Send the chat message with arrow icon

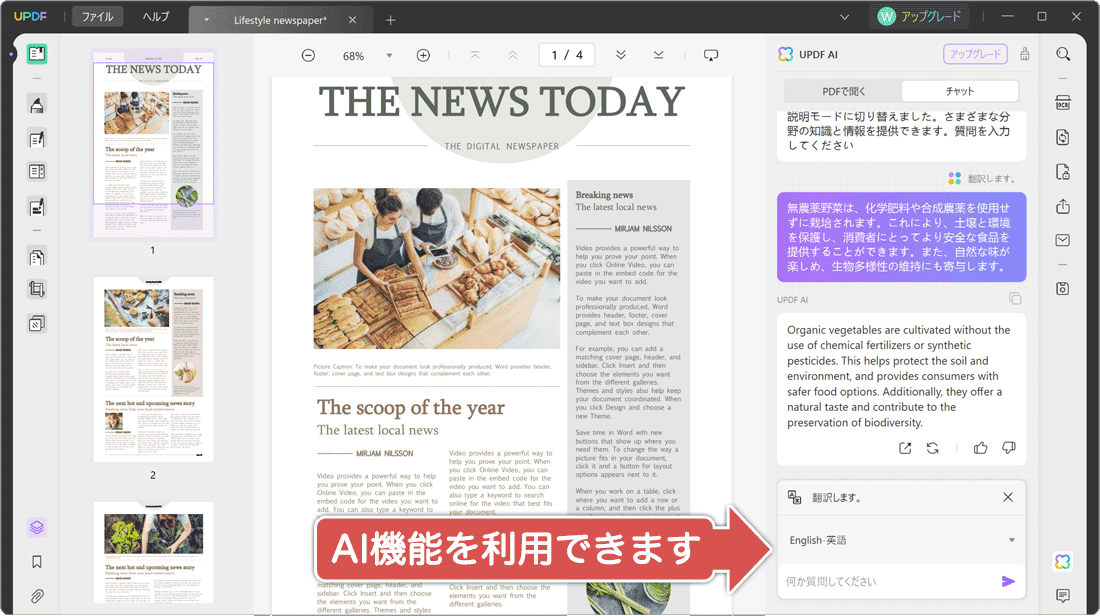pos(1007,581)
